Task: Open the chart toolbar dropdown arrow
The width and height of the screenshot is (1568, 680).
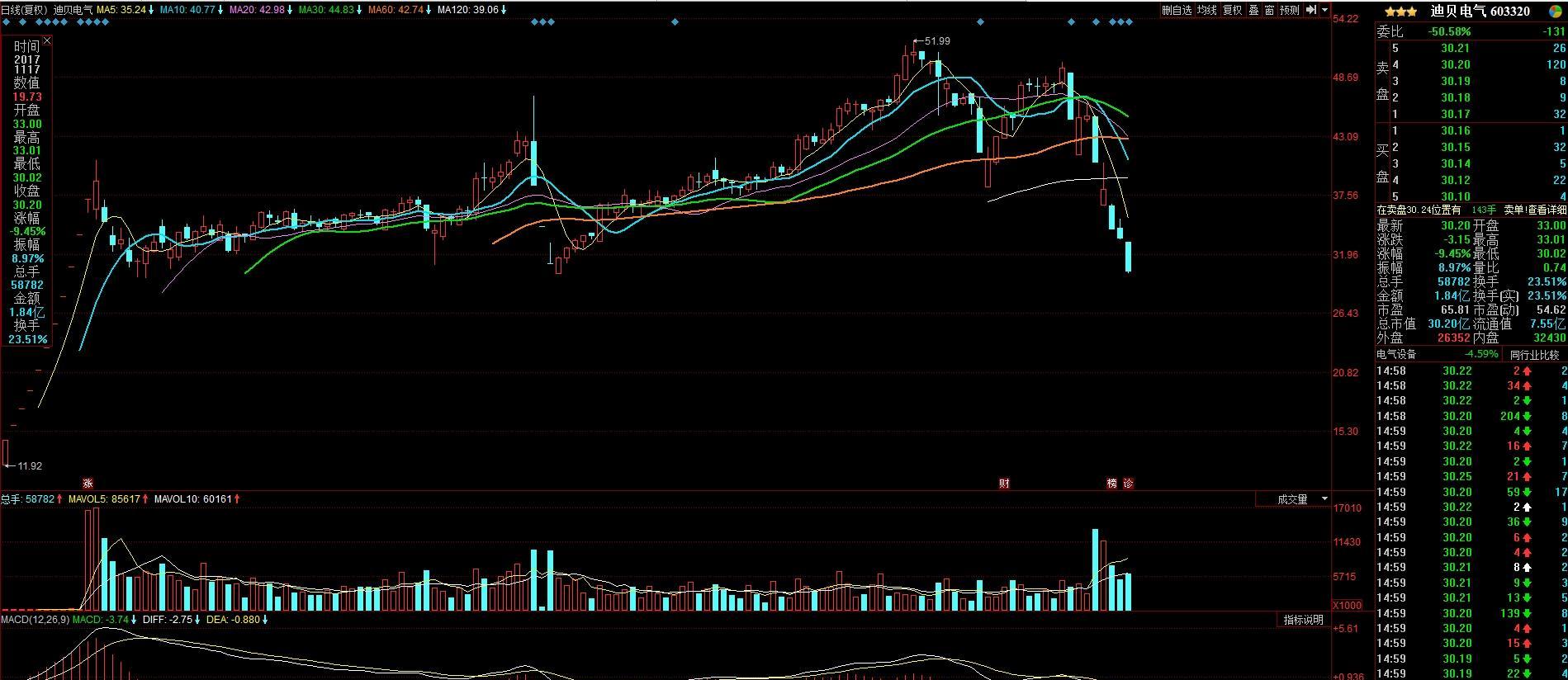Action: point(1325,10)
